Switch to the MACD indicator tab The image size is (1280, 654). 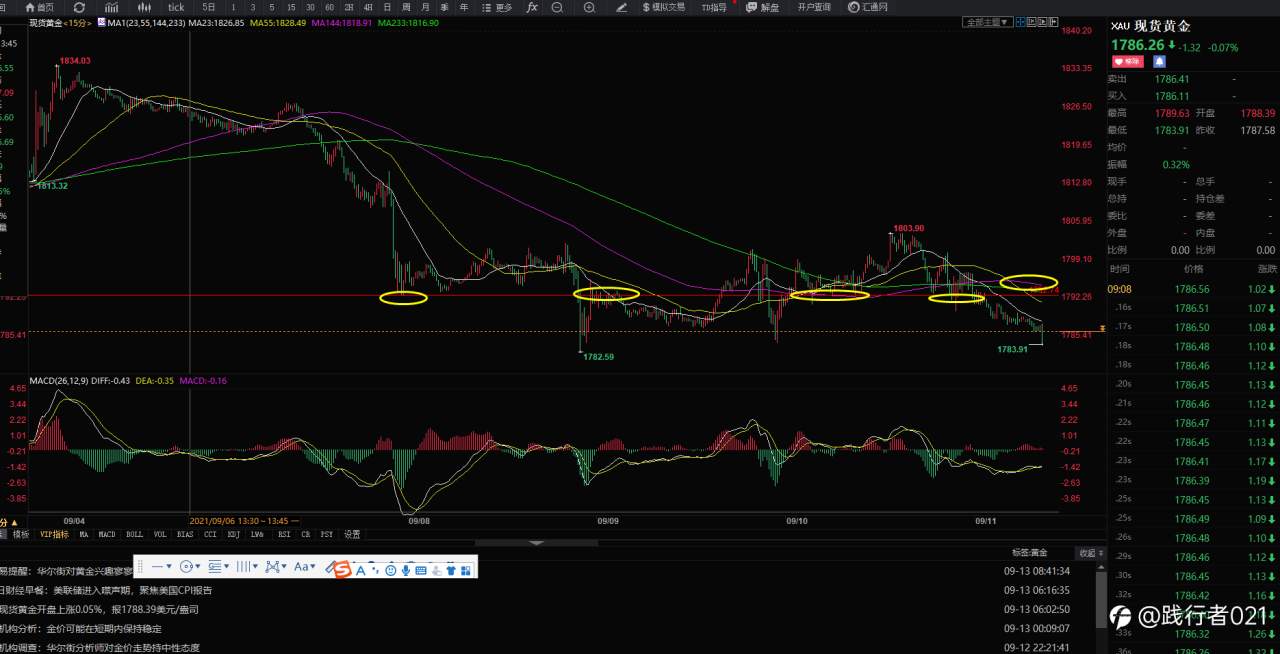(107, 534)
